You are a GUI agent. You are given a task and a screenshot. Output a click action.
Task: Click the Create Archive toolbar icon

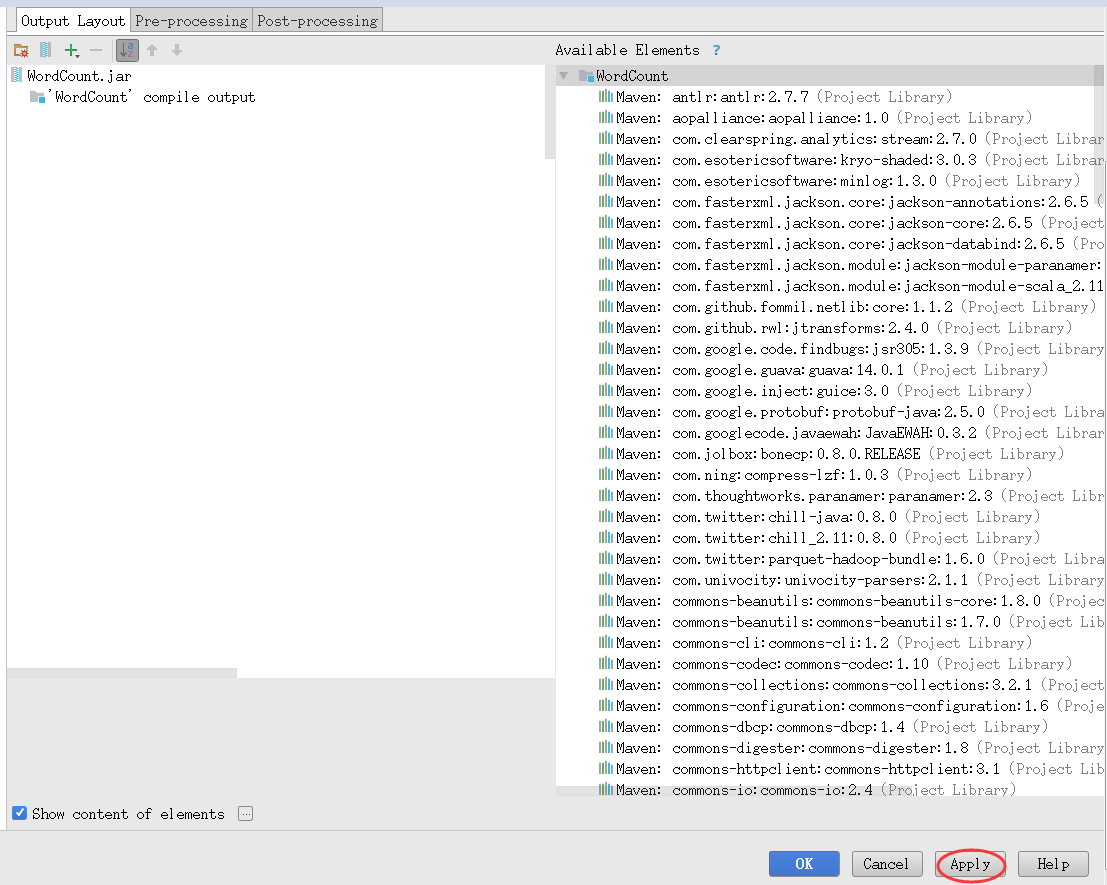point(45,50)
